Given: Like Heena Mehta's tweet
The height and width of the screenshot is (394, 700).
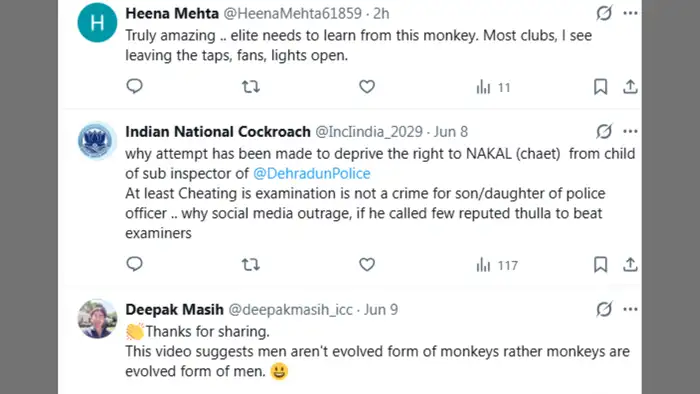Looking at the screenshot, I should [x=367, y=87].
